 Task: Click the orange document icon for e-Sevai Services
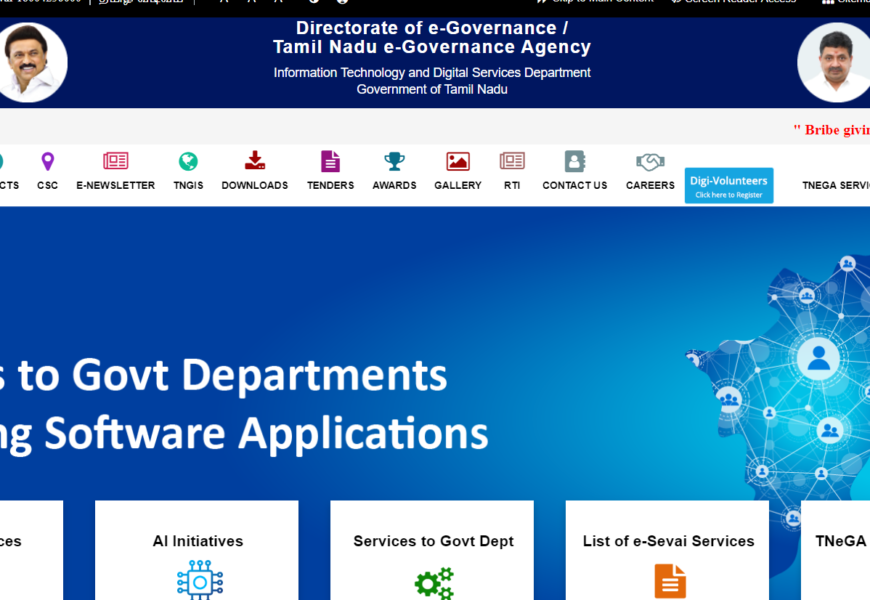pyautogui.click(x=670, y=581)
